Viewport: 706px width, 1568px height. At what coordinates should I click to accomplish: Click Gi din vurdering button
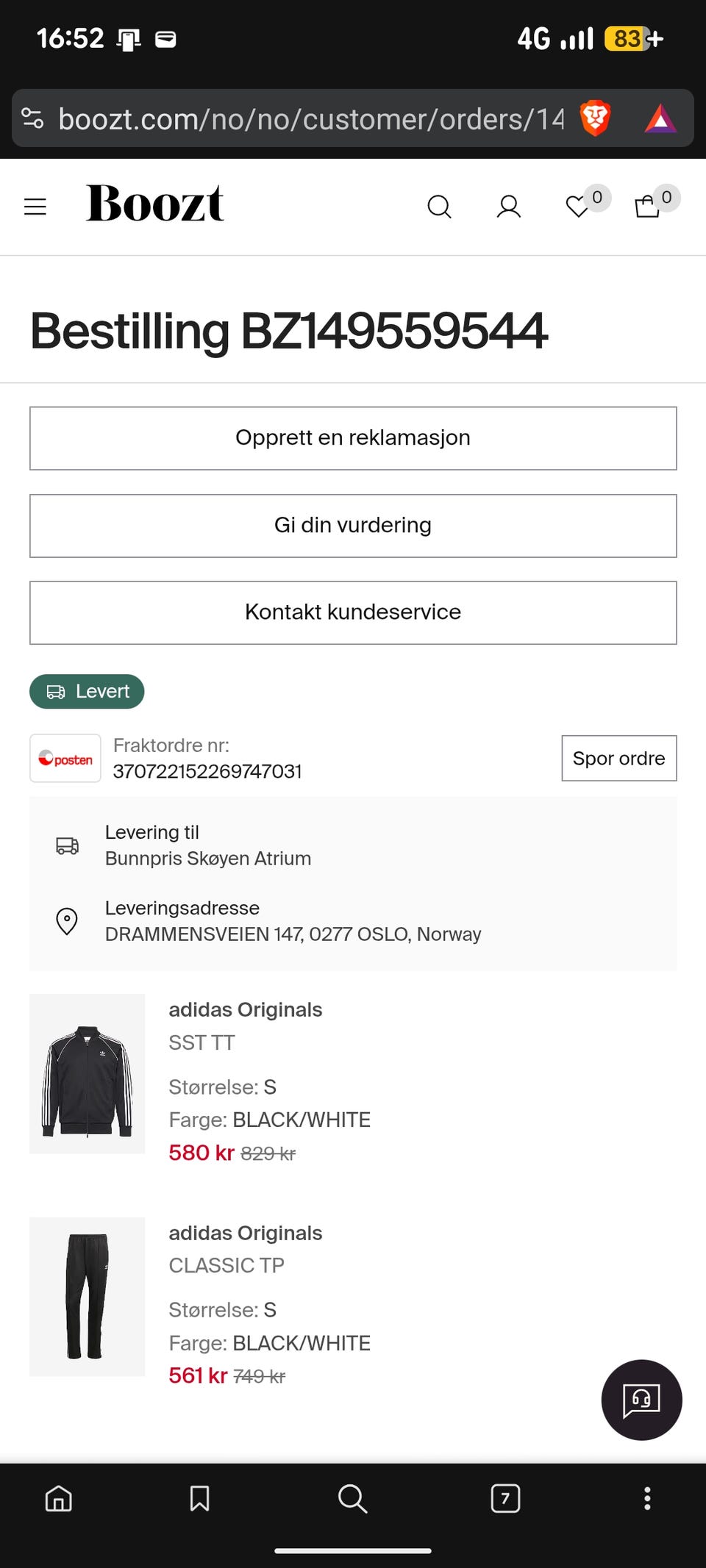[353, 526]
